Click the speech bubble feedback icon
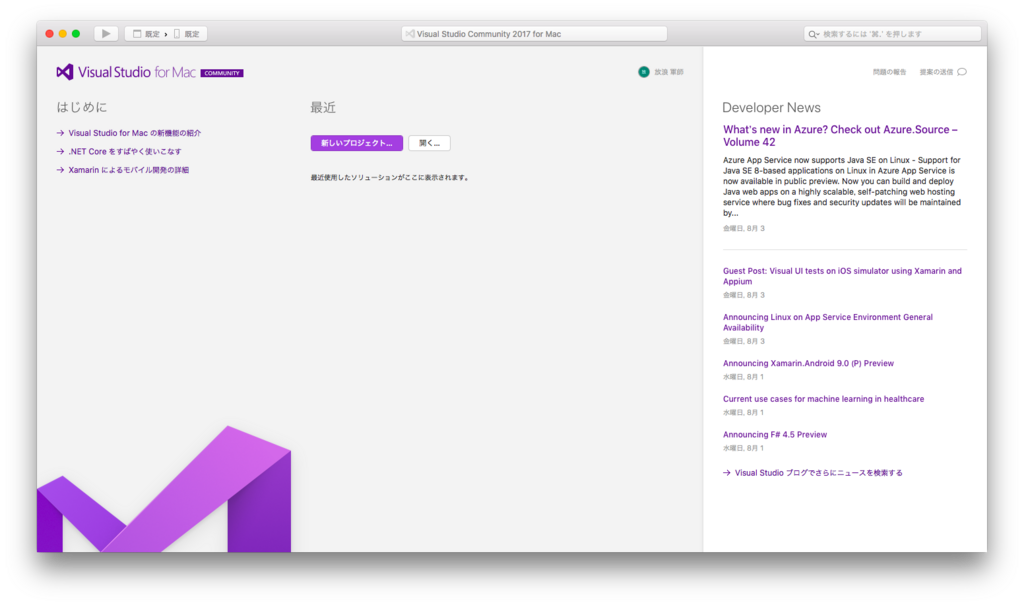This screenshot has width=1024, height=605. click(962, 72)
